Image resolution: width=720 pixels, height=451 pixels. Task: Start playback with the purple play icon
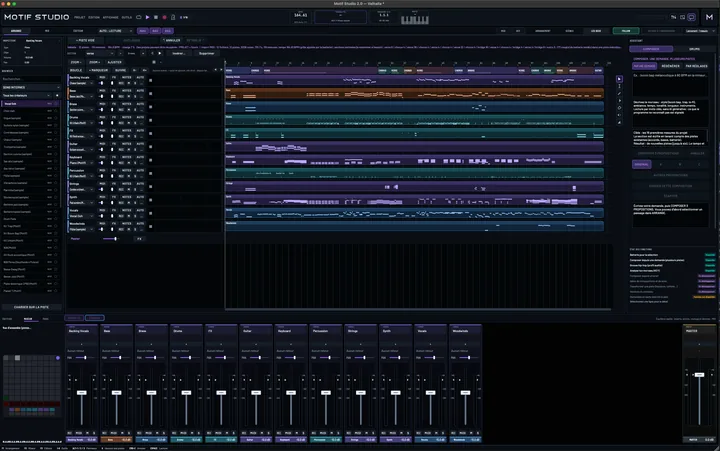click(x=147, y=17)
